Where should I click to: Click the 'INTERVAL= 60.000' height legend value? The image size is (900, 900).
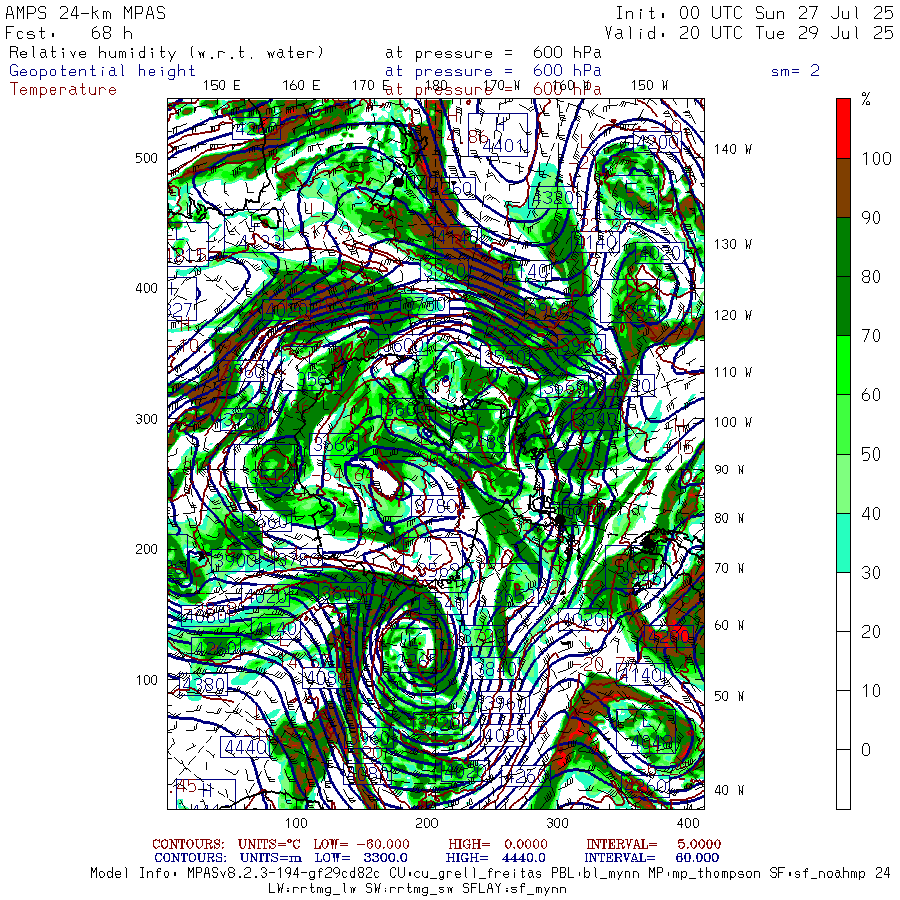pyautogui.click(x=652, y=858)
